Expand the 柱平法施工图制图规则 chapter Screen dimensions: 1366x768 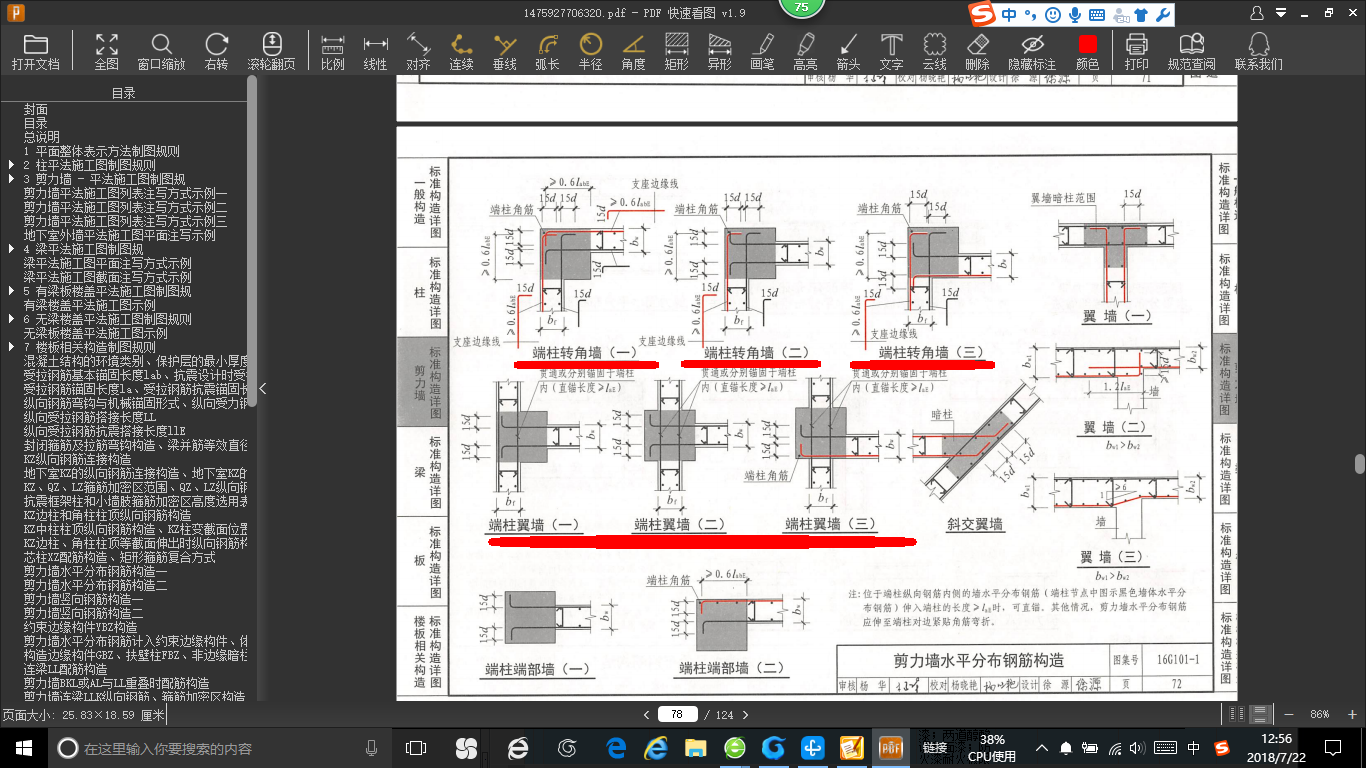coord(11,165)
